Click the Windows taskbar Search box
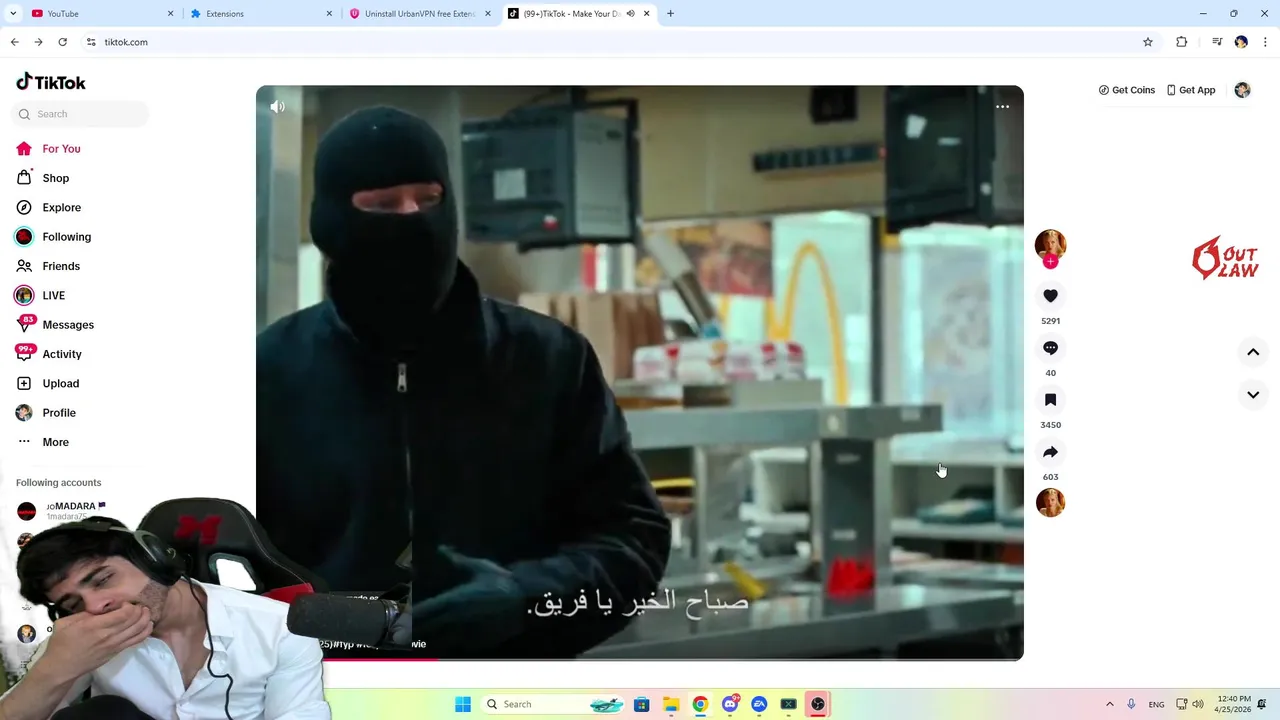1280x720 pixels. coord(554,704)
